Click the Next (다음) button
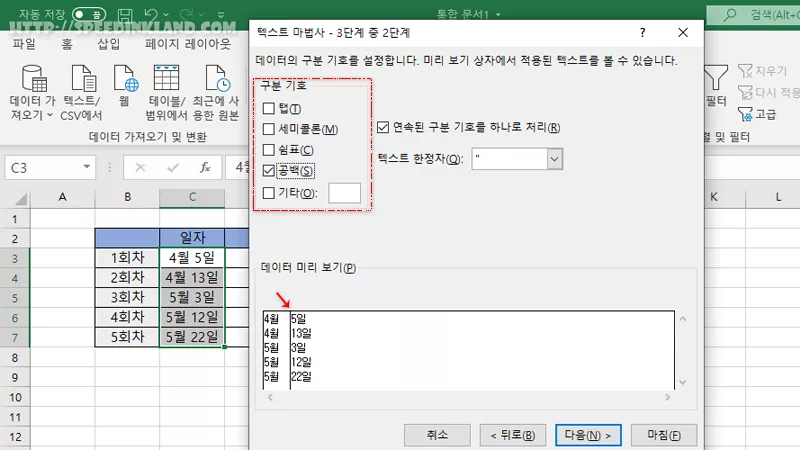The height and width of the screenshot is (450, 800). coord(588,435)
